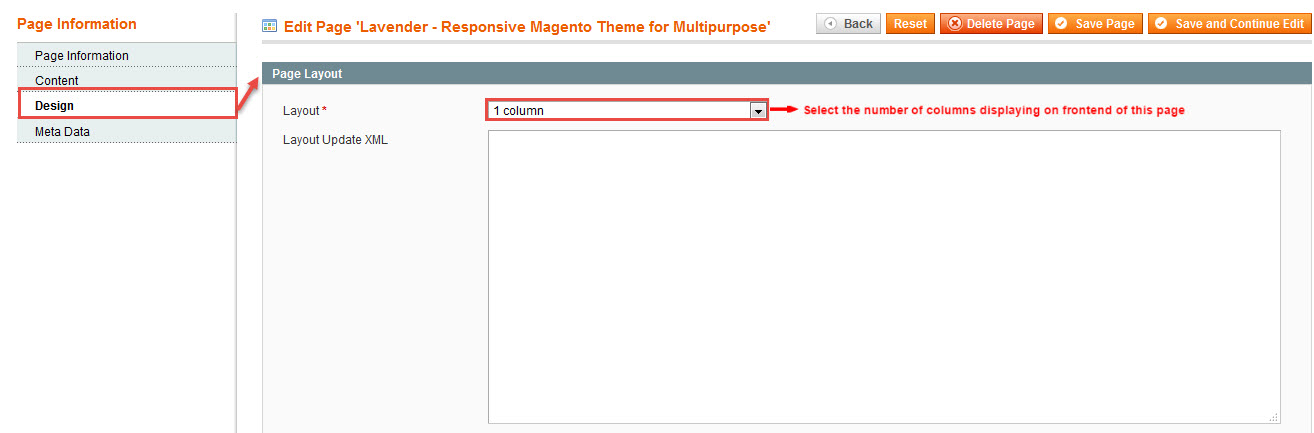Click the page grid icon beside Edit Page title

[269, 27]
